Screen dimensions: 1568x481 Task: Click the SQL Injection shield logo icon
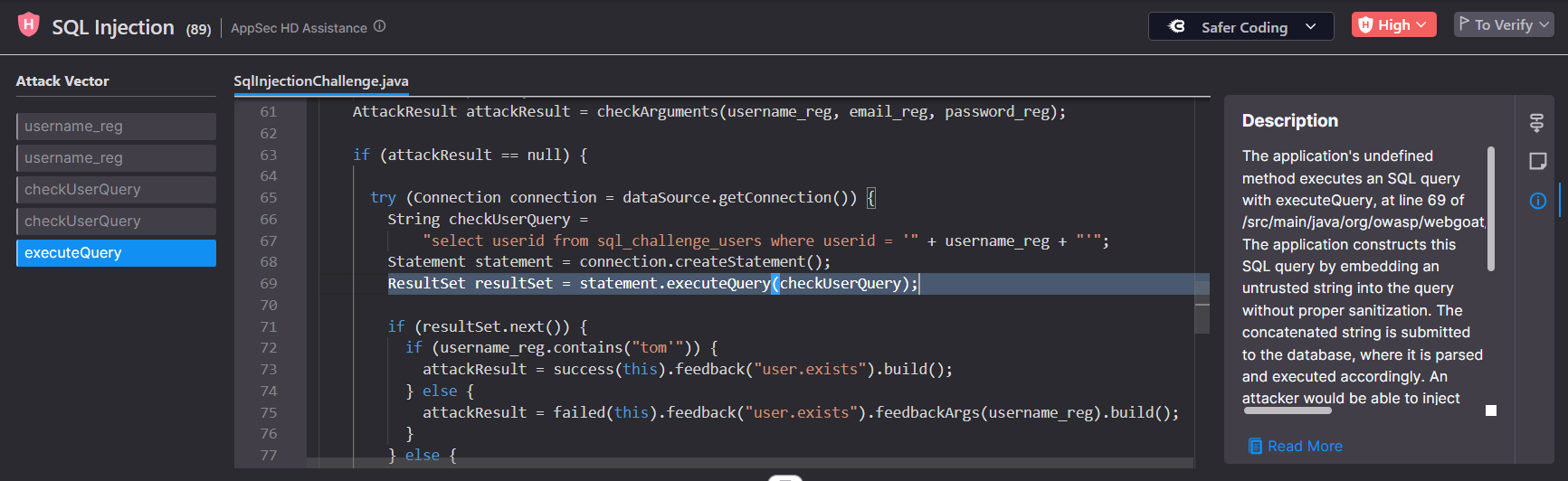pos(29,24)
